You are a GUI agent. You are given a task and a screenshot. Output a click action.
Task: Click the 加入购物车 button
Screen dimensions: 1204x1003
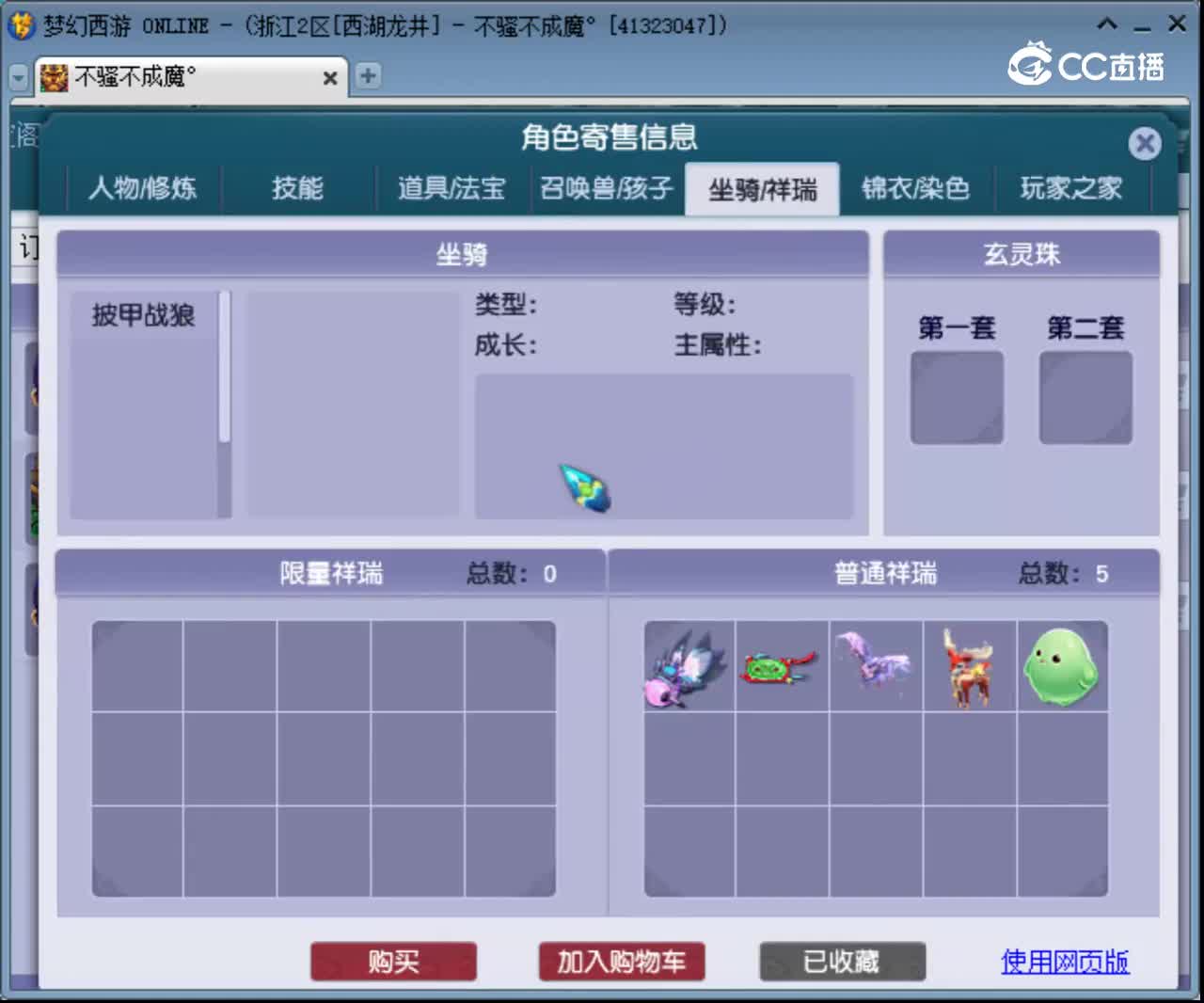tap(622, 962)
